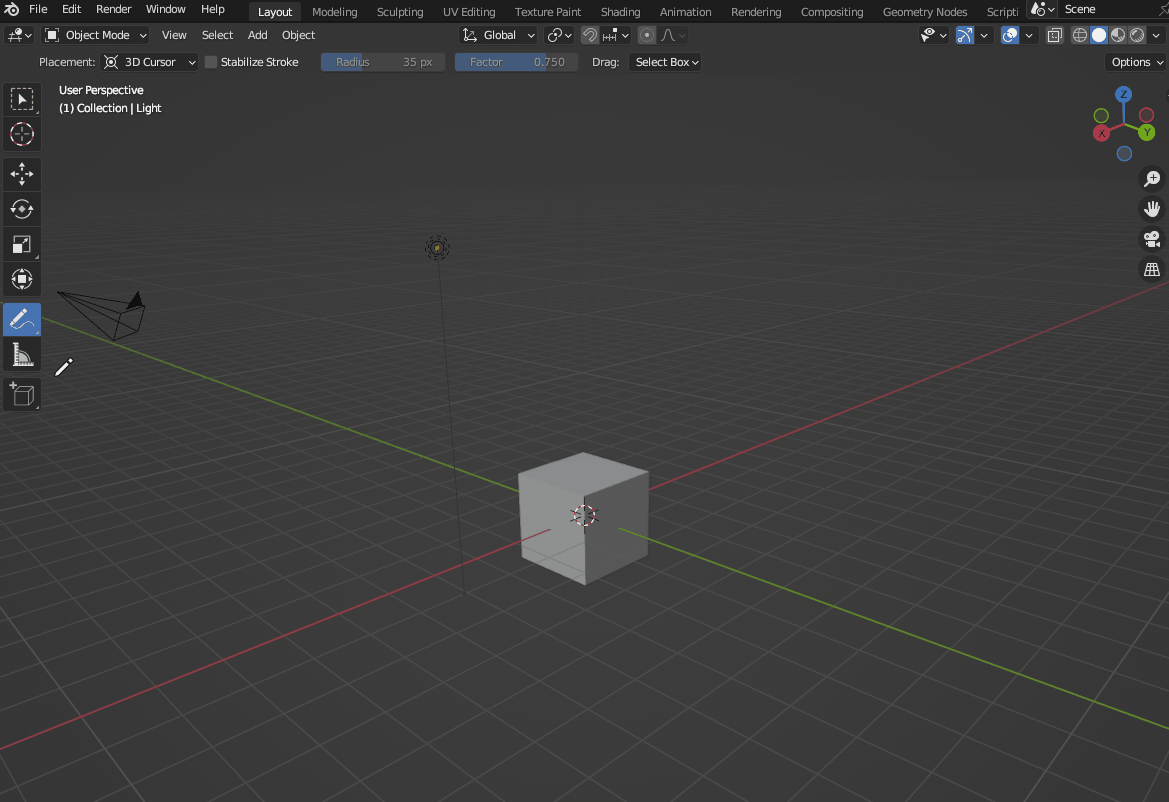Open viewport View menu

tap(174, 35)
